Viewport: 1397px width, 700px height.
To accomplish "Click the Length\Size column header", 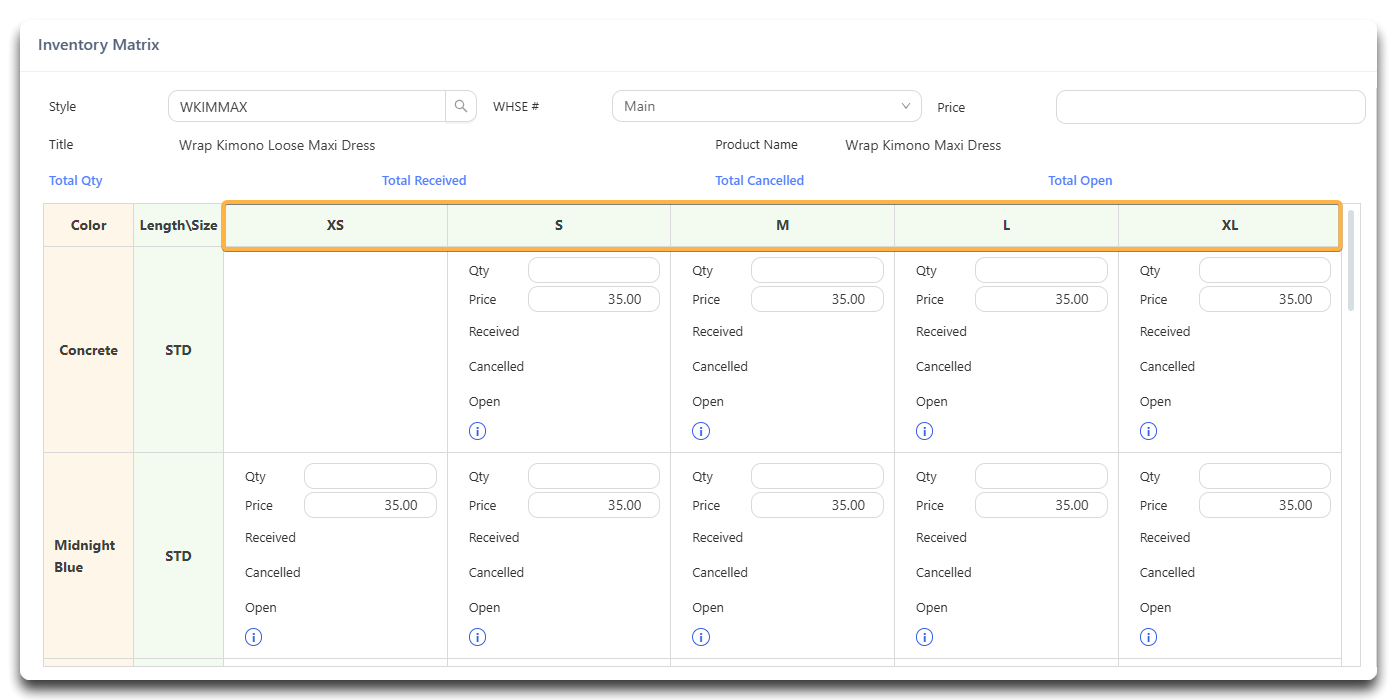I will point(178,225).
